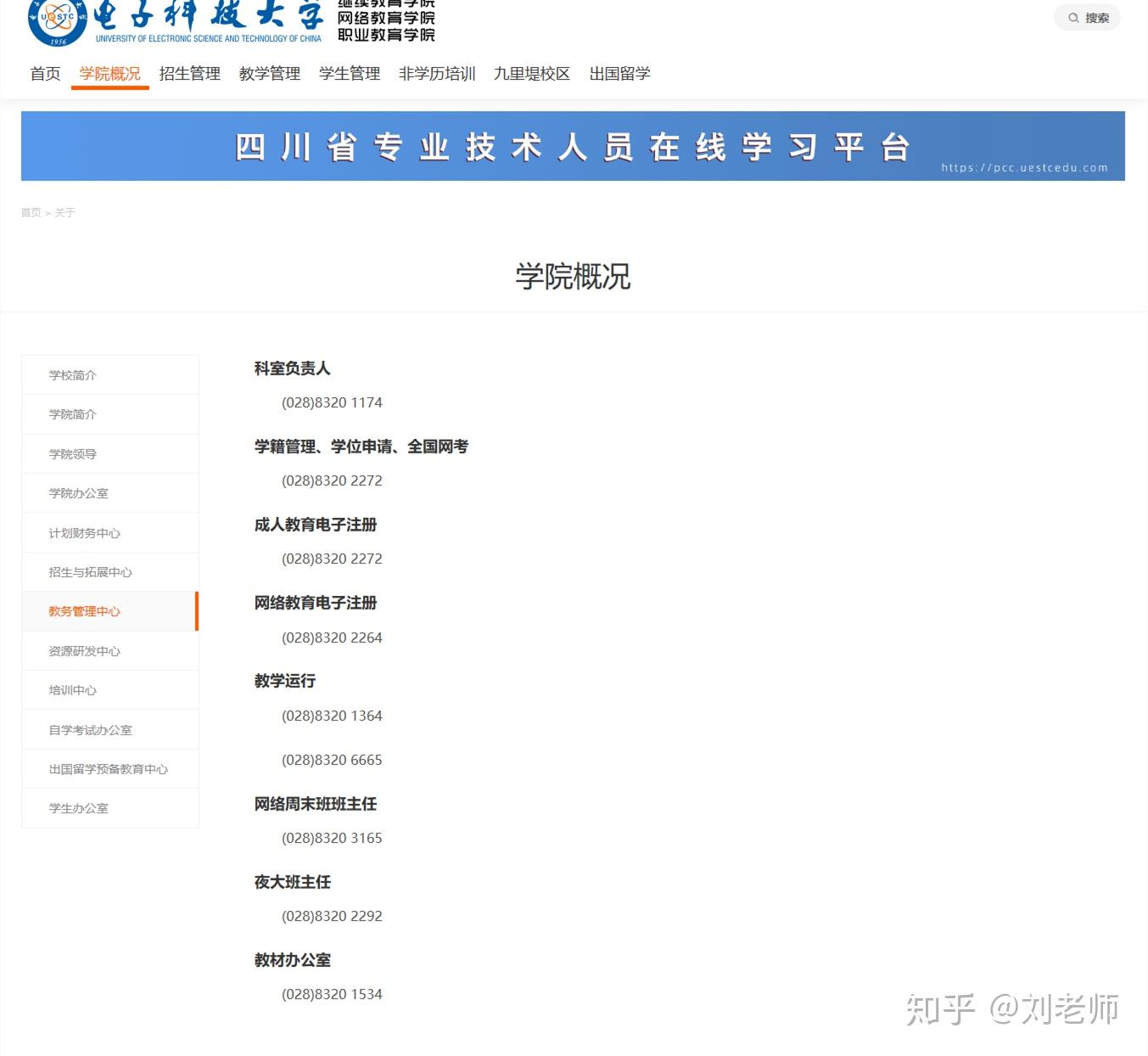Image resolution: width=1148 pixels, height=1056 pixels.
Task: Click the 教学运行 heading
Action: point(285,681)
